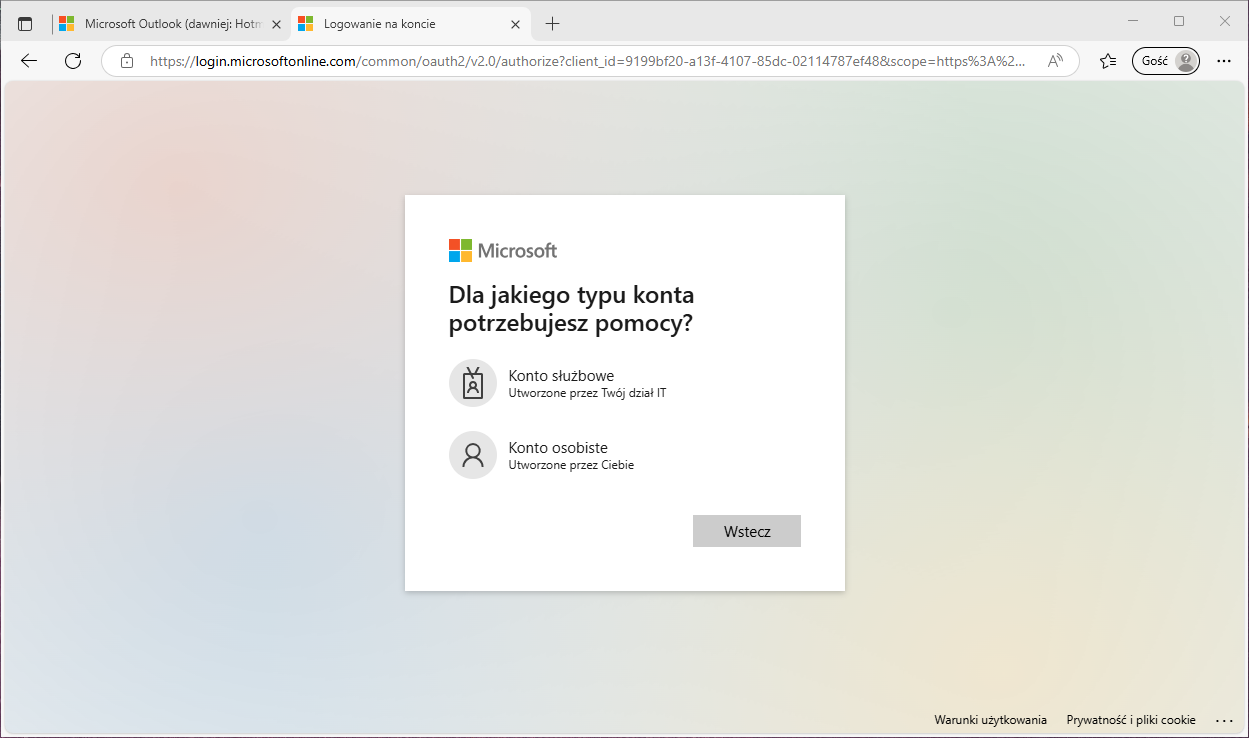Open Prywatność i pliki cookie link
The height and width of the screenshot is (738, 1249).
(1131, 720)
